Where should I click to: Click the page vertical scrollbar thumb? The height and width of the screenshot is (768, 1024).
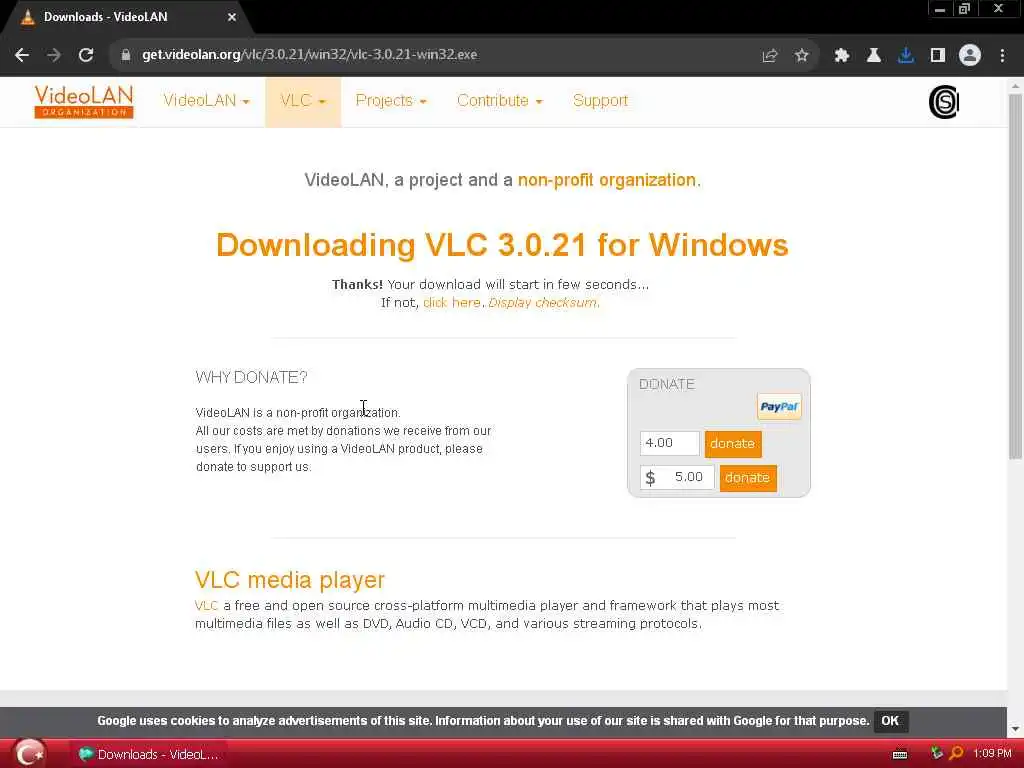coord(1015,276)
